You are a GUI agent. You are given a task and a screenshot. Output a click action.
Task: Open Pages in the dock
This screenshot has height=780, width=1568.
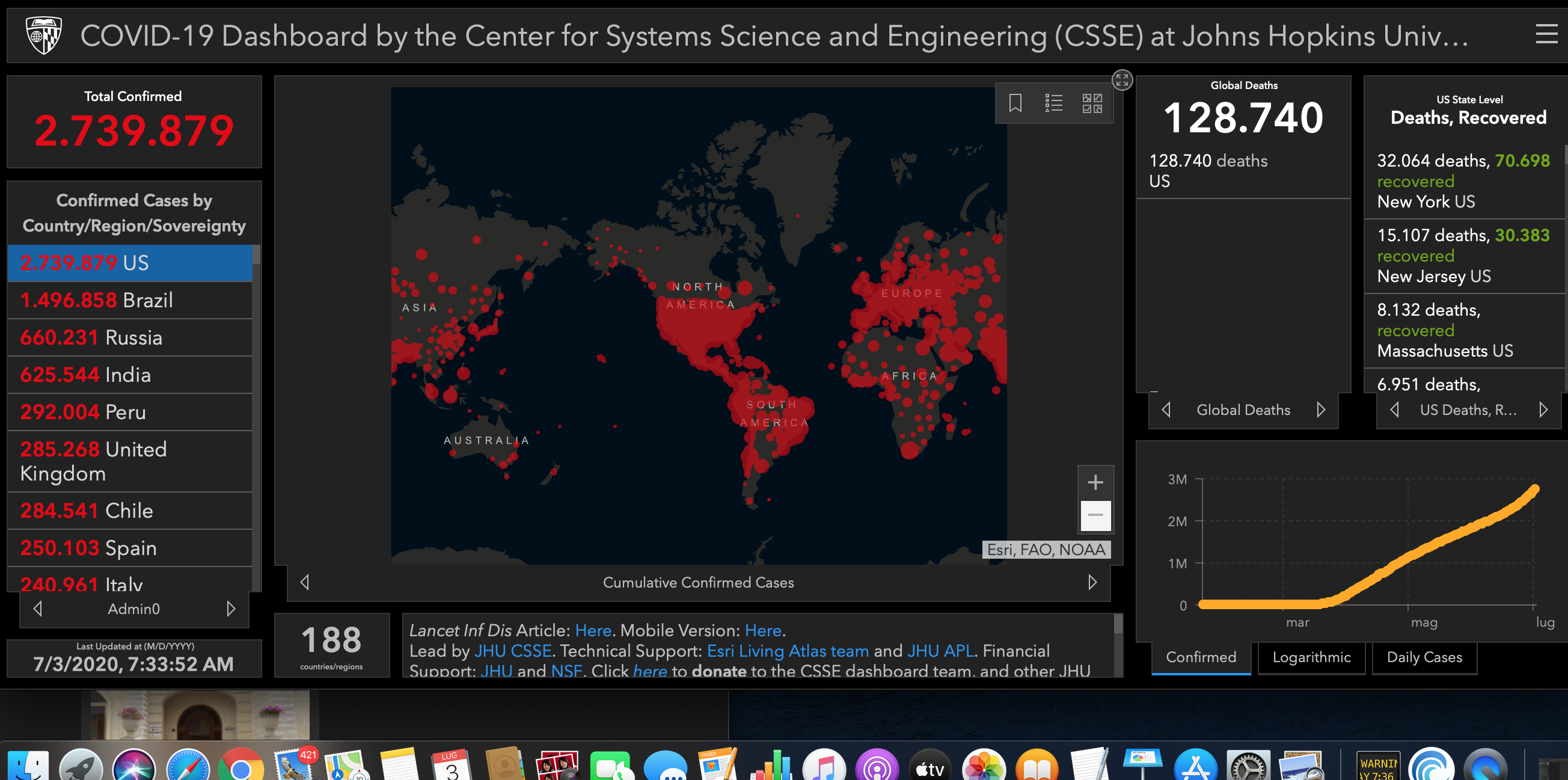718,766
